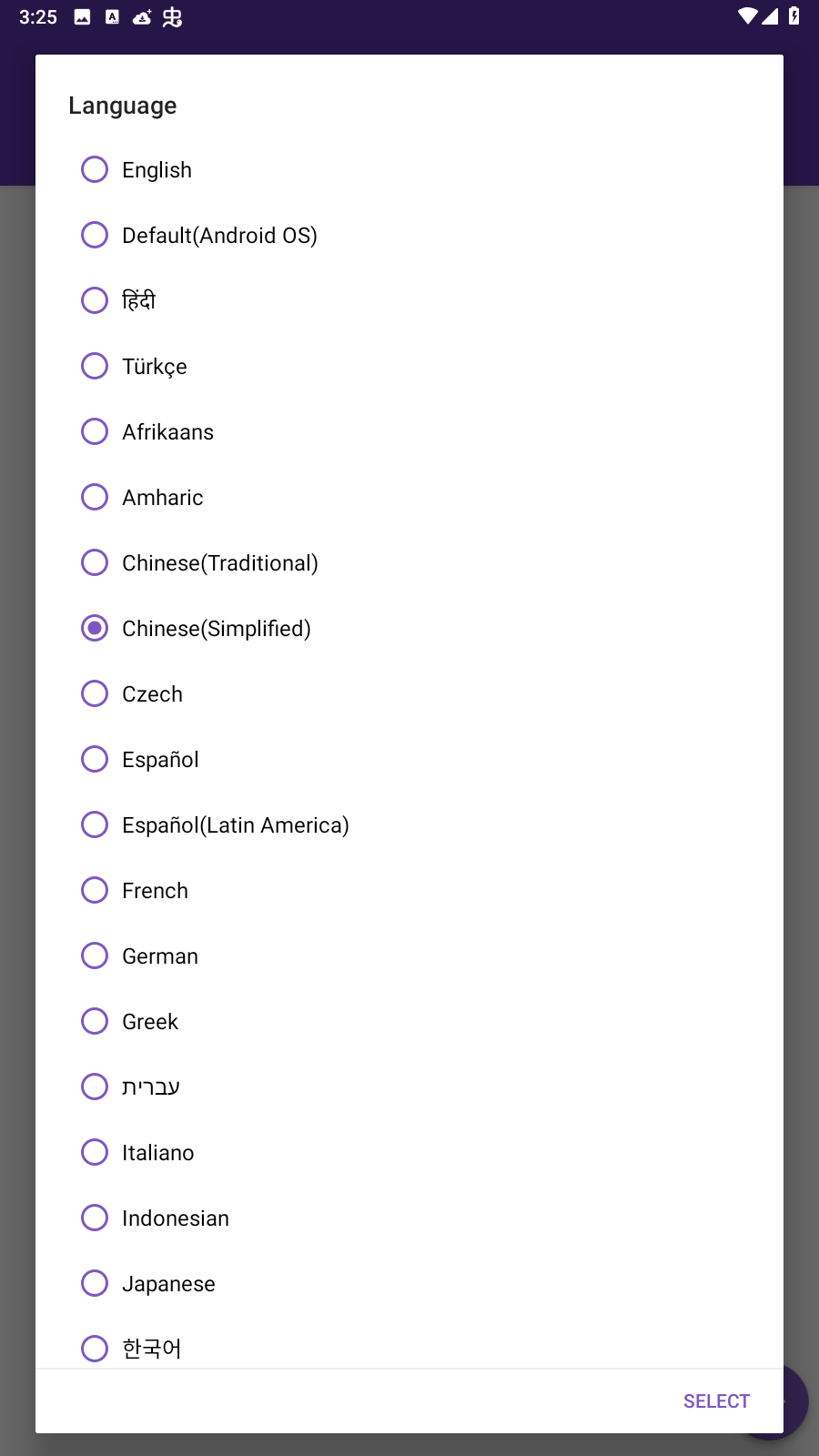The width and height of the screenshot is (819, 1456).
Task: Select Afrikaans radio button
Action: pyautogui.click(x=409, y=432)
